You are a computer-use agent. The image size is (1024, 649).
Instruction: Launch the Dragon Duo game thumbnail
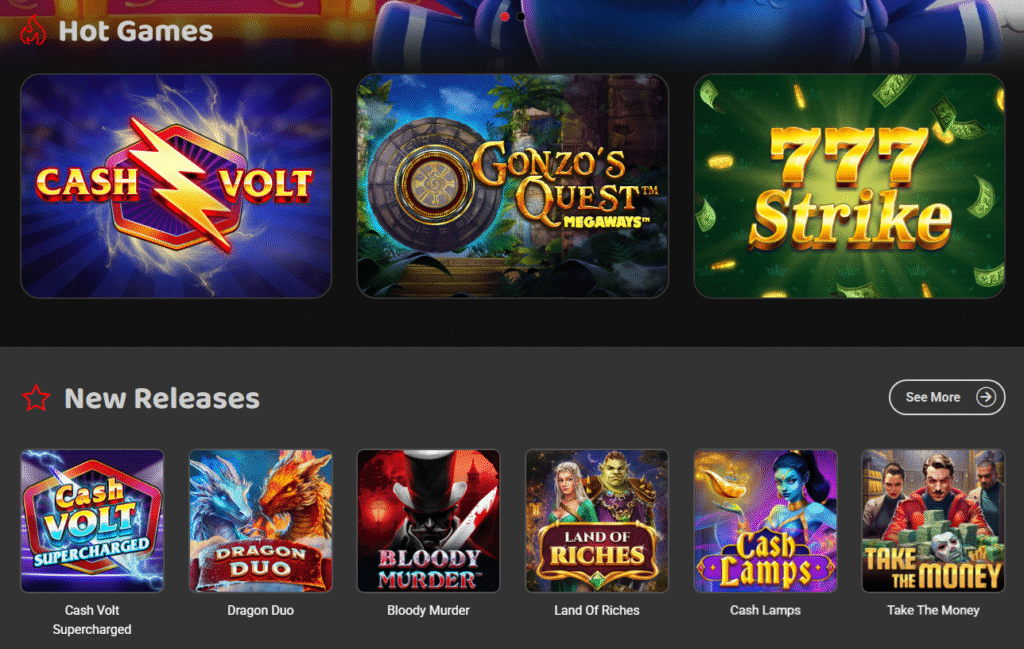[261, 520]
